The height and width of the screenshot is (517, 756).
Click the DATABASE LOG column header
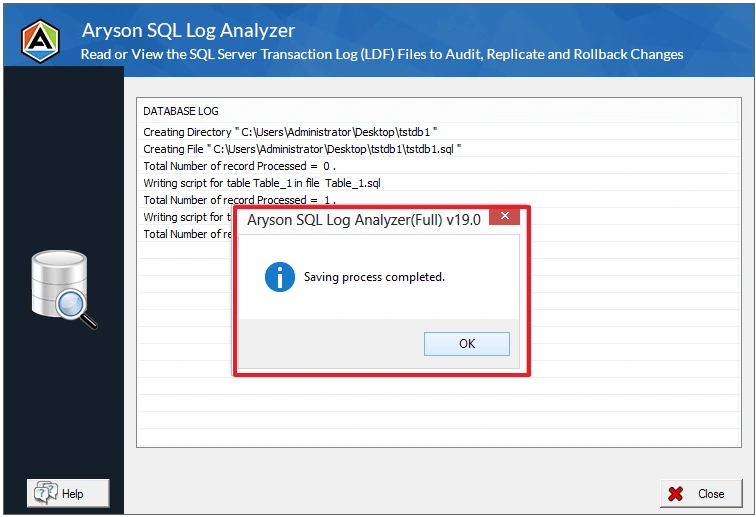coord(438,111)
